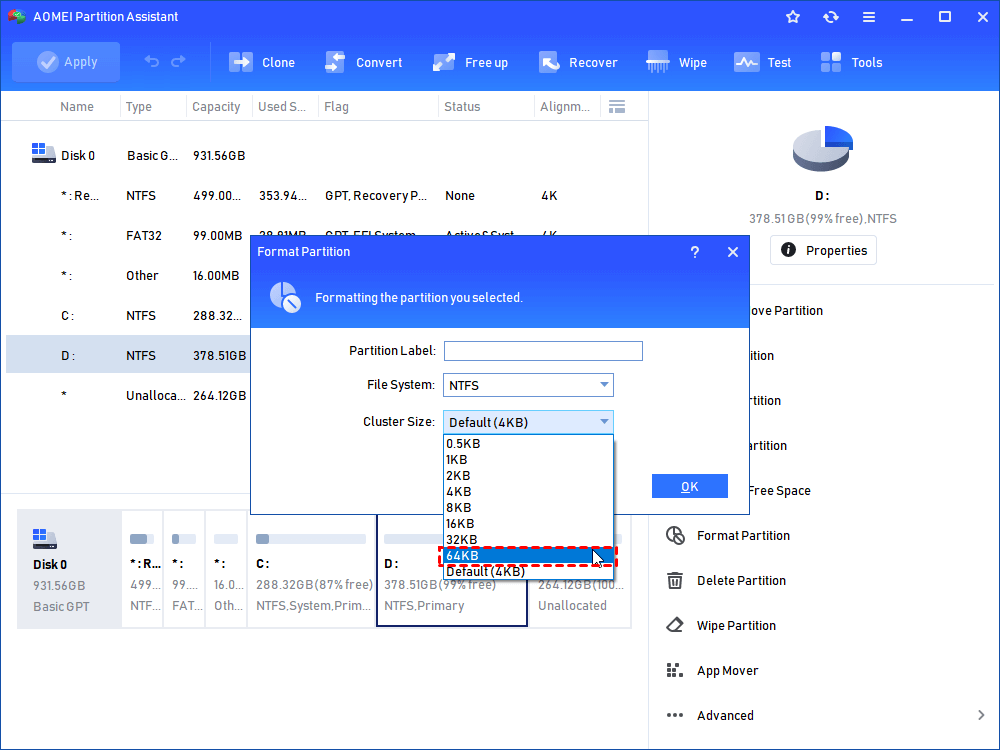The height and width of the screenshot is (750, 1000).
Task: Open the Clone tool
Action: coord(261,62)
